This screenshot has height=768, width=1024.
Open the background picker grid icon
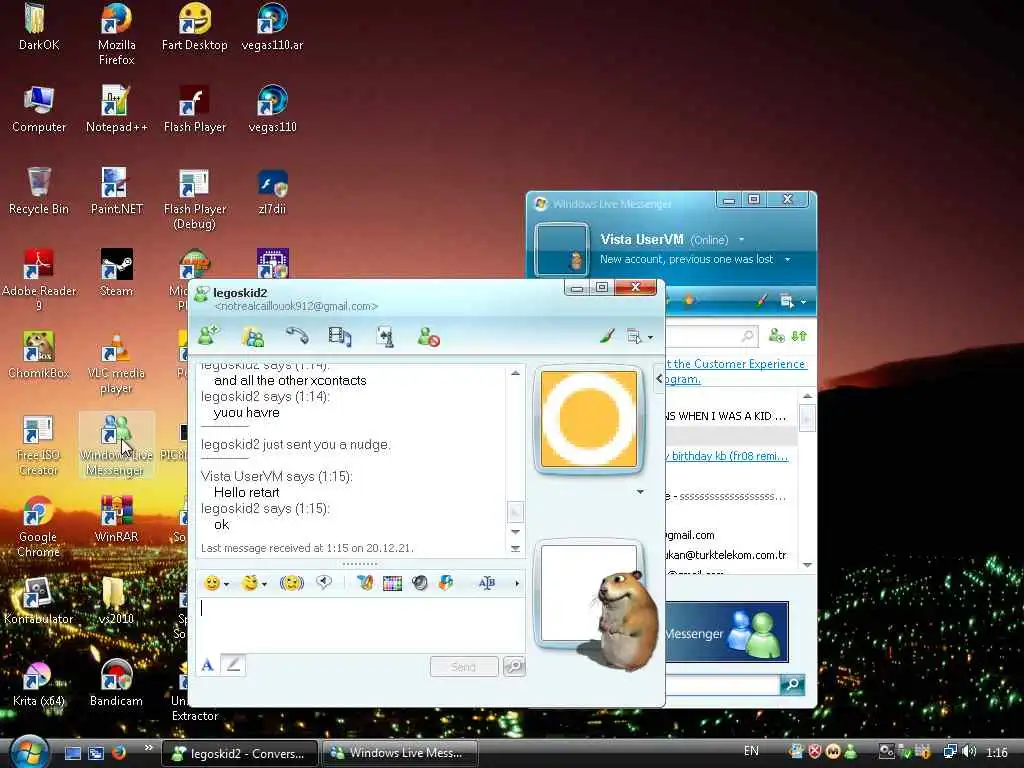pyautogui.click(x=392, y=583)
